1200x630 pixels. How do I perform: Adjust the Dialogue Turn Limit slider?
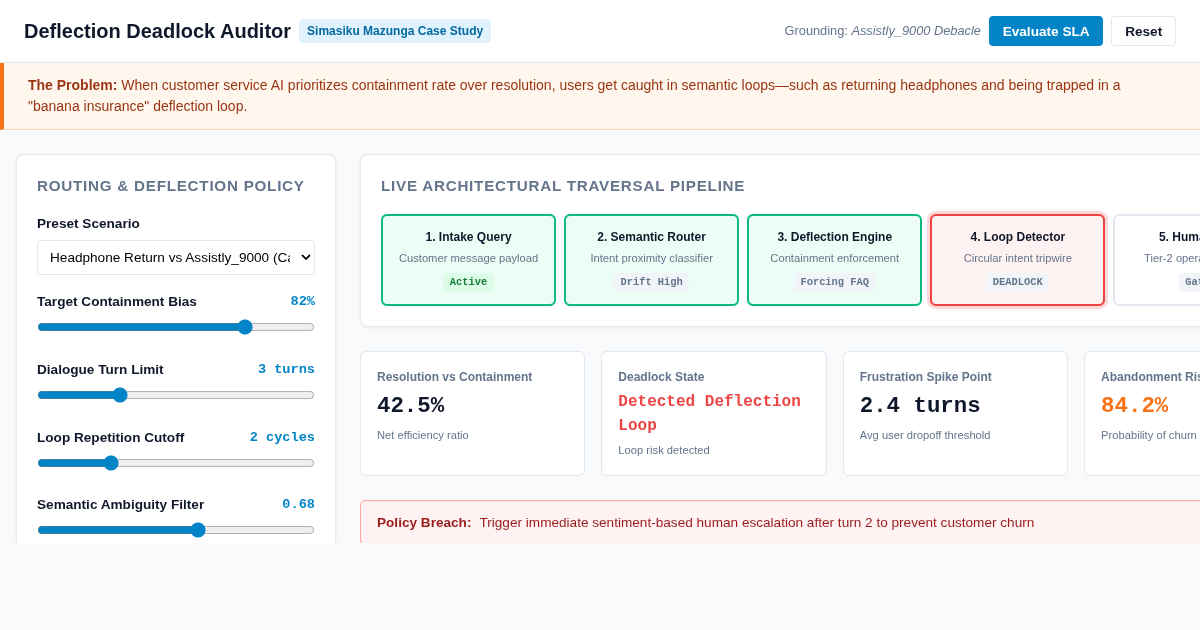click(176, 395)
